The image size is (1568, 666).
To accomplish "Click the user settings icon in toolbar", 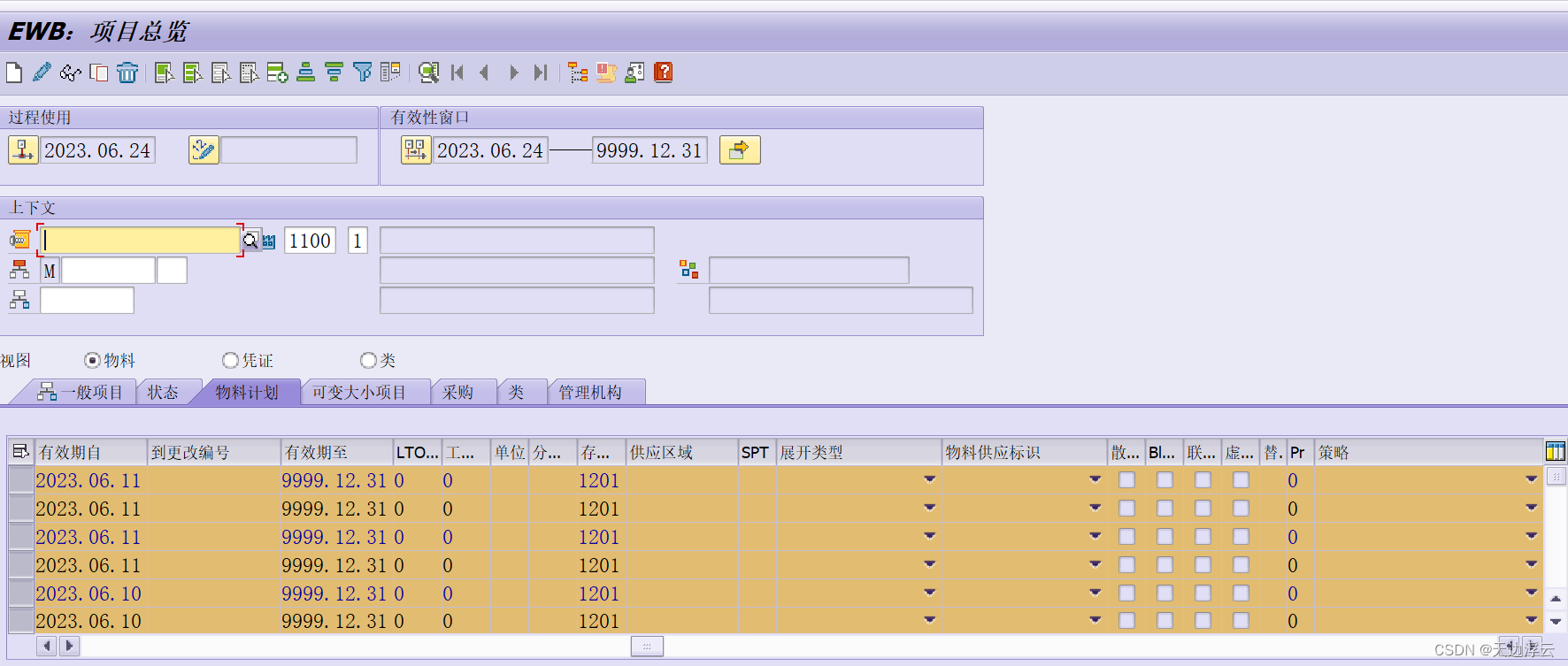I will point(634,73).
